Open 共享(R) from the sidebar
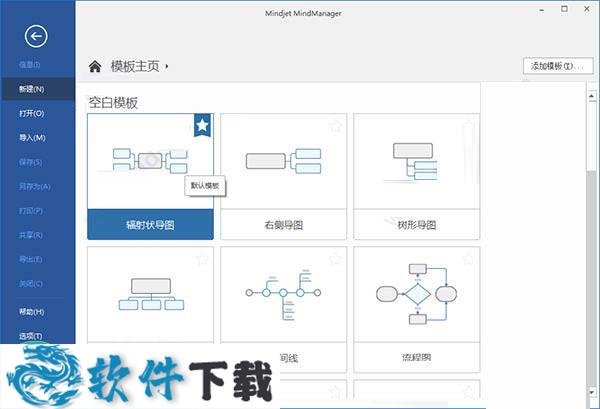Image resolution: width=600 pixels, height=409 pixels. pos(31,235)
